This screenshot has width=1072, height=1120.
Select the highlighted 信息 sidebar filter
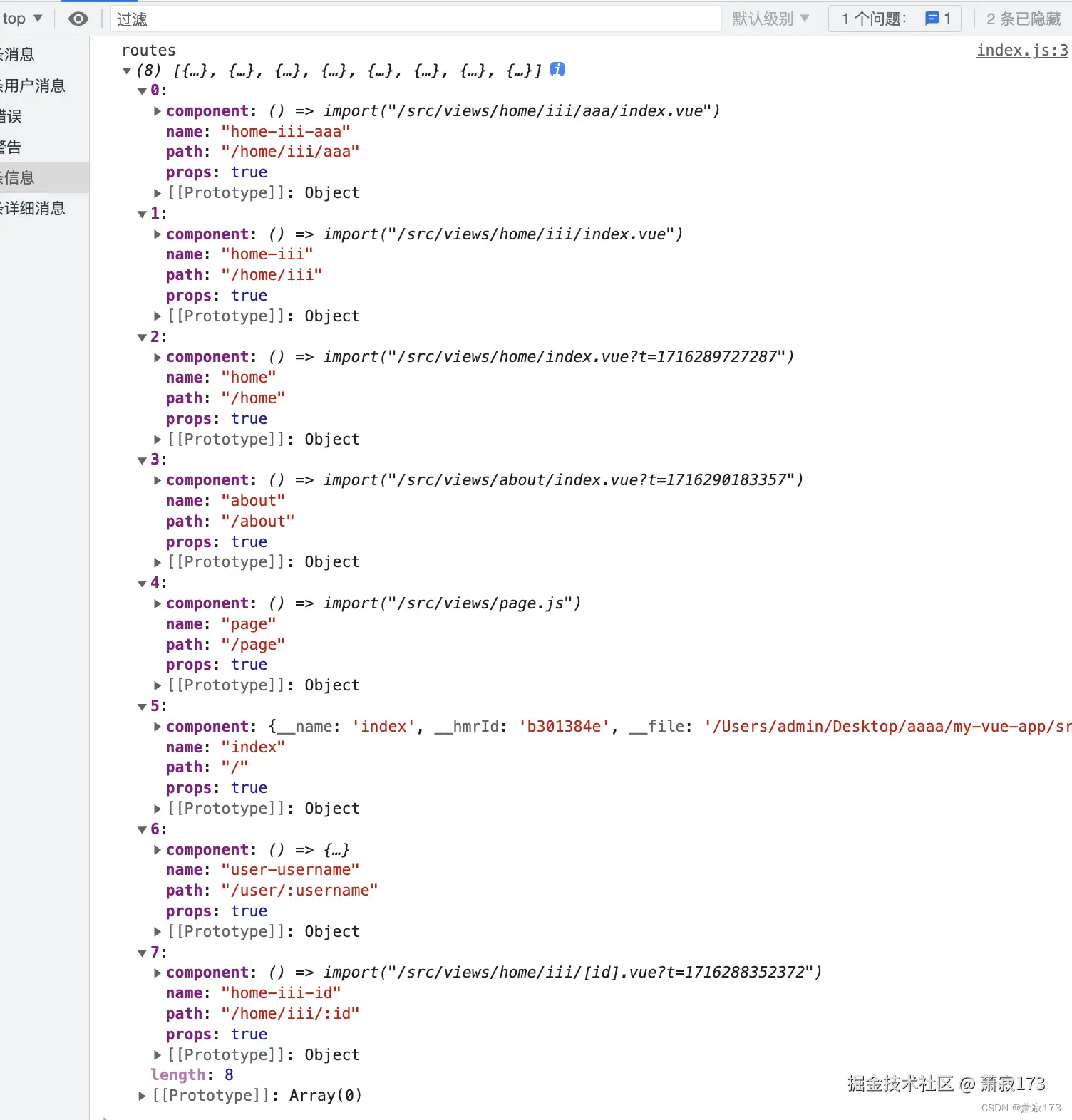(44, 177)
